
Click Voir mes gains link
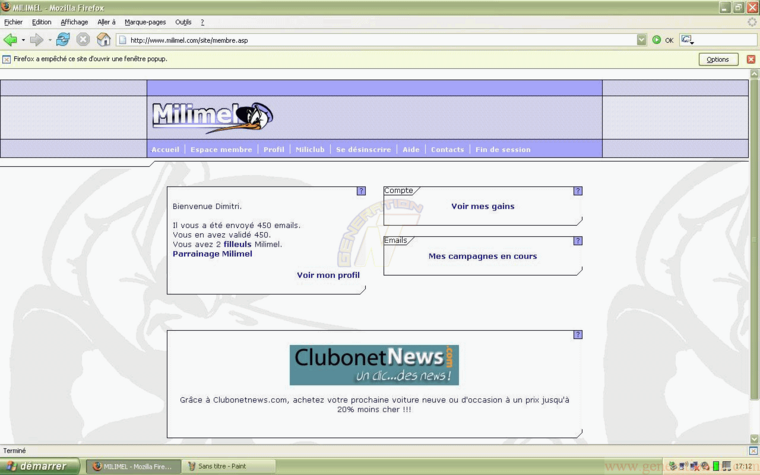[x=483, y=206]
